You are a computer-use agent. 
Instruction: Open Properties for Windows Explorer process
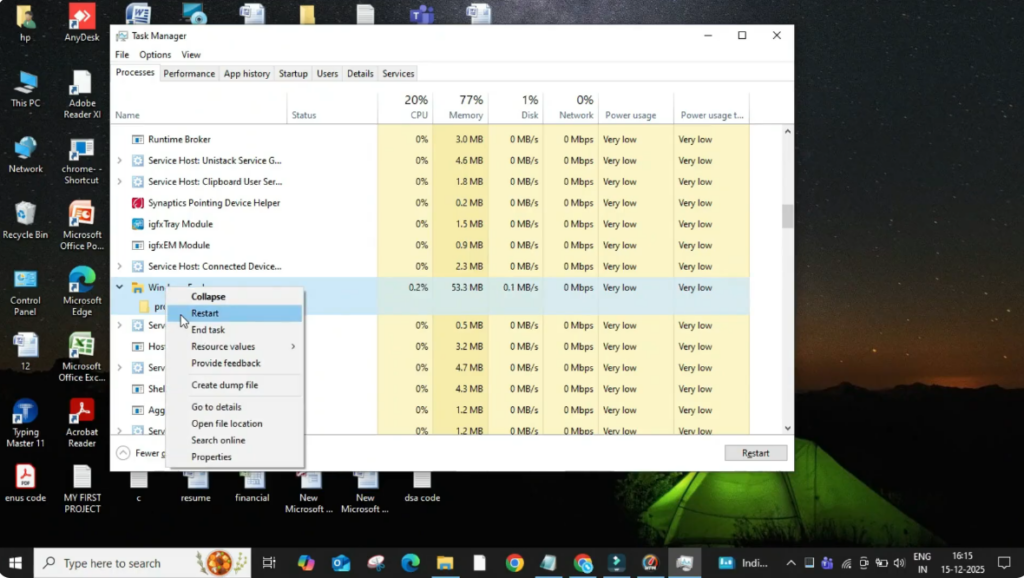point(212,456)
